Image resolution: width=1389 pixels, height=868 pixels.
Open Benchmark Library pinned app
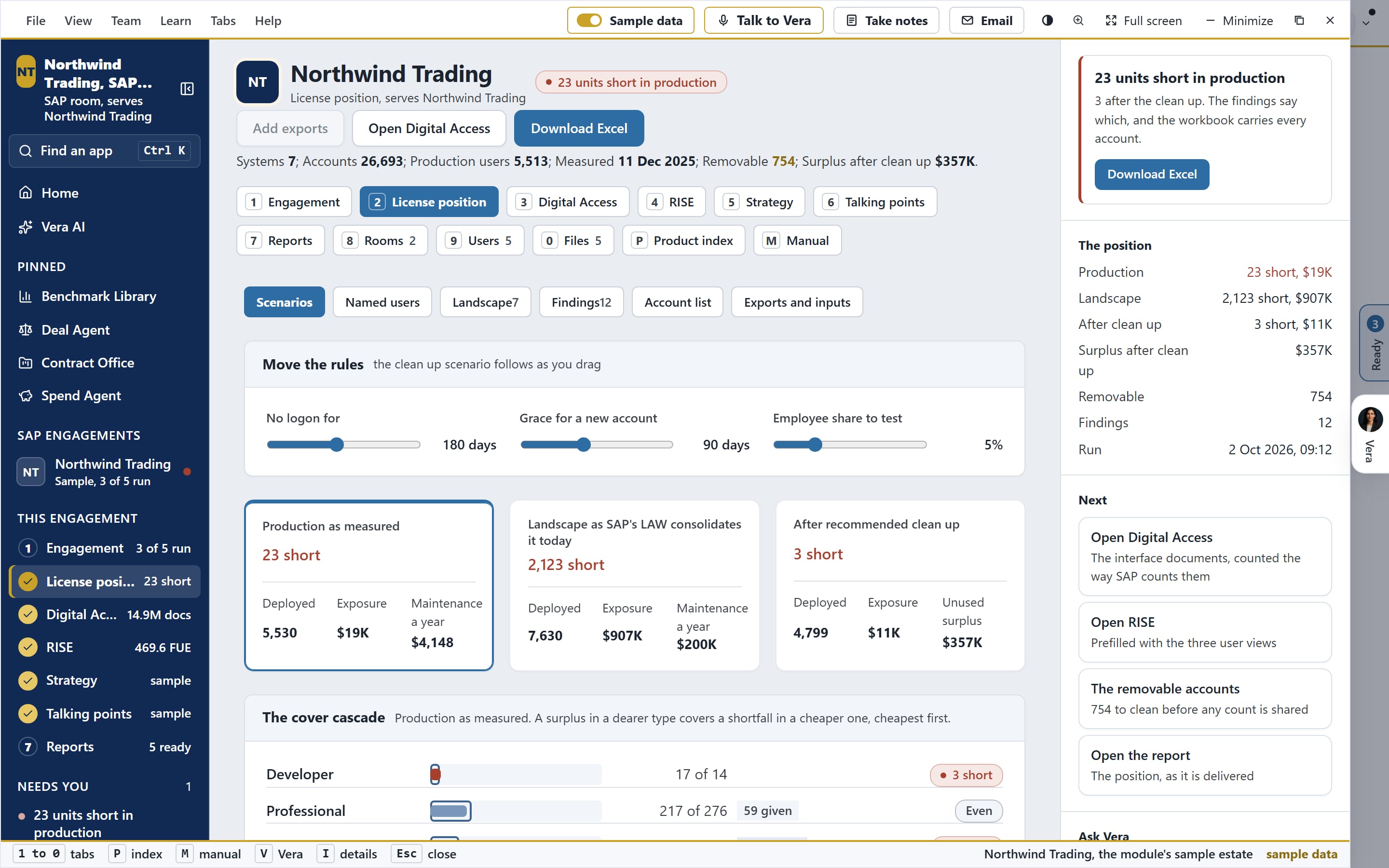point(105,296)
